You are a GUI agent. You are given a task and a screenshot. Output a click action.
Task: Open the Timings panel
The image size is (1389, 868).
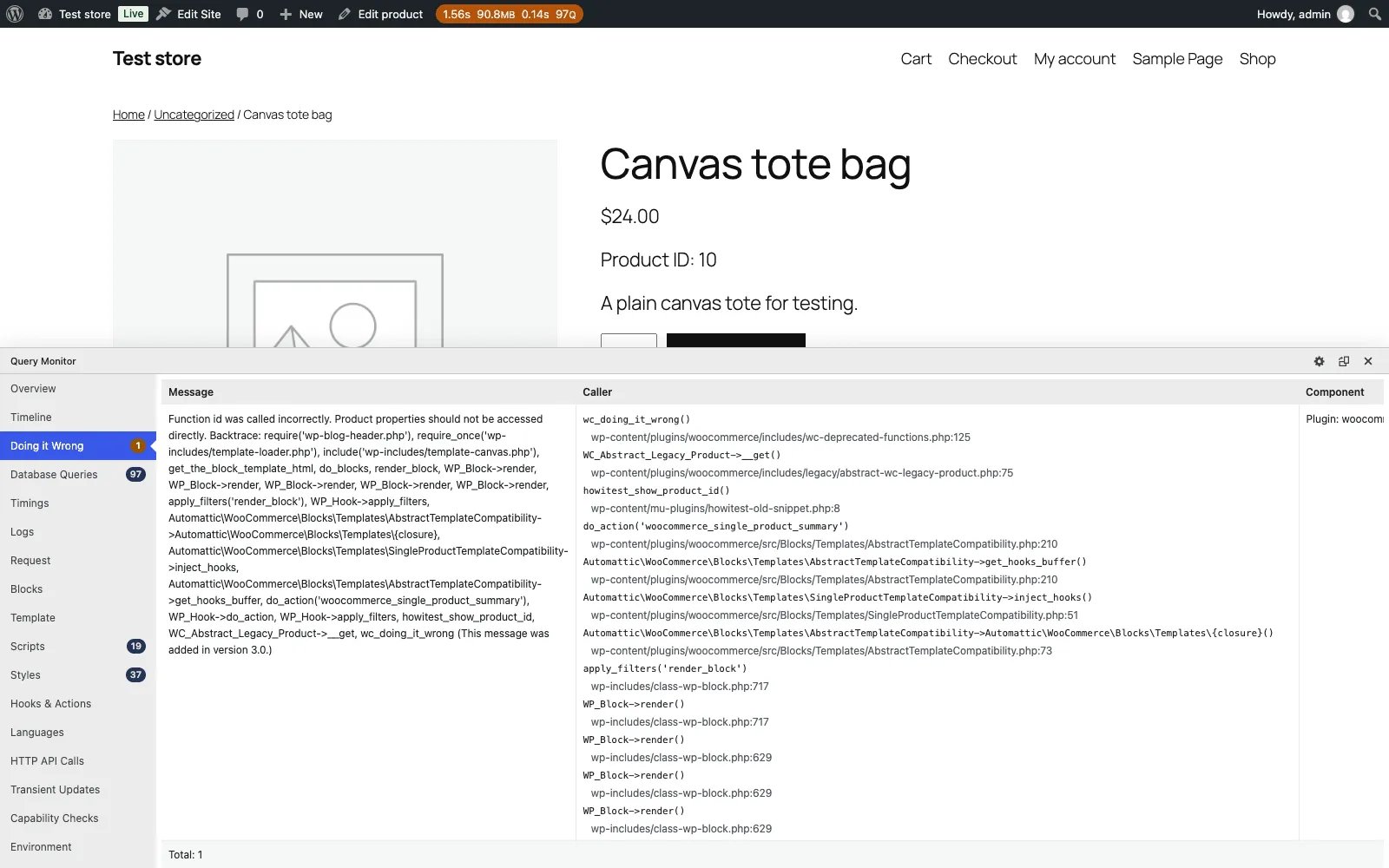tap(78, 503)
